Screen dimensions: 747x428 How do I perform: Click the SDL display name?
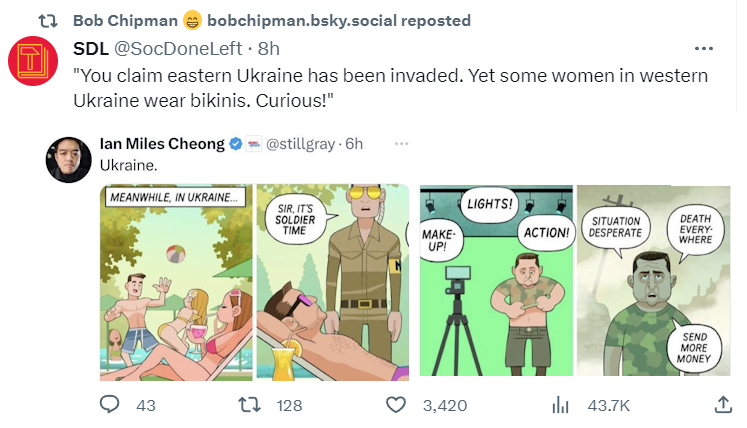[91, 47]
